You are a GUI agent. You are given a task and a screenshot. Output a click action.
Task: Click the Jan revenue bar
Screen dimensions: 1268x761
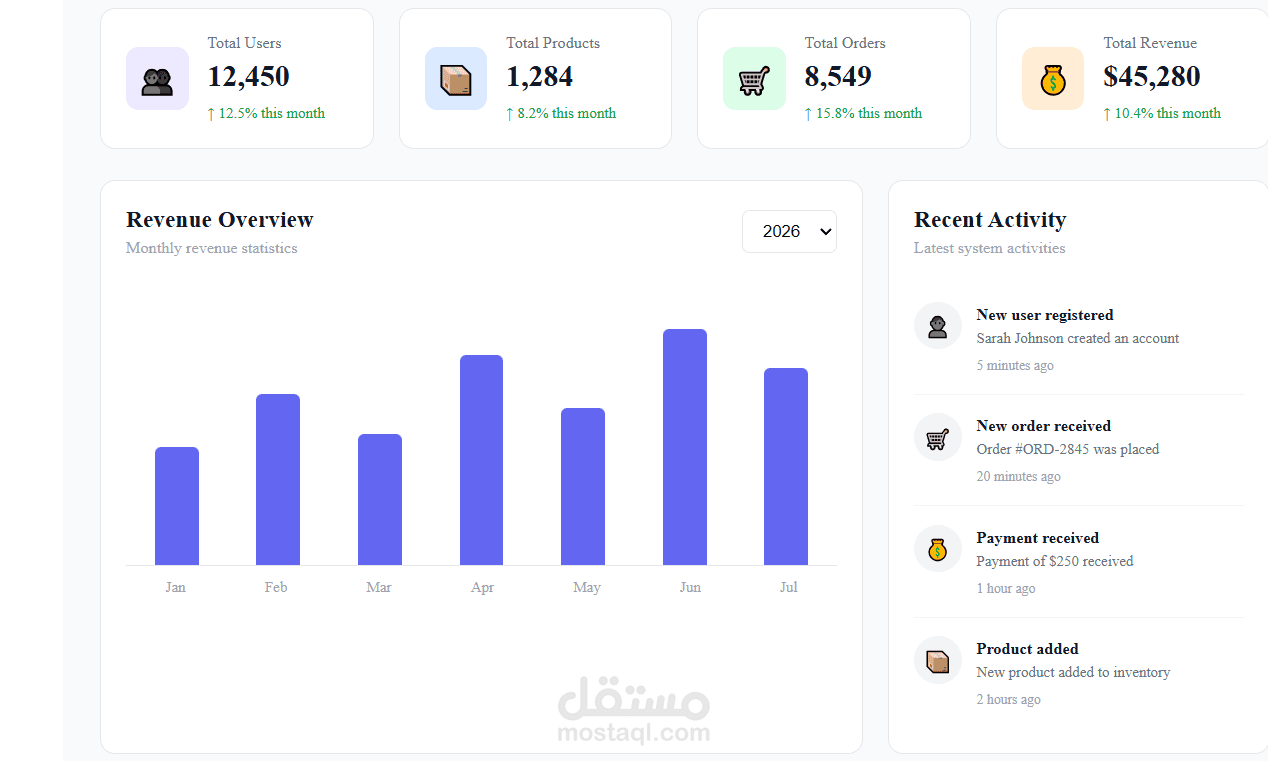177,506
